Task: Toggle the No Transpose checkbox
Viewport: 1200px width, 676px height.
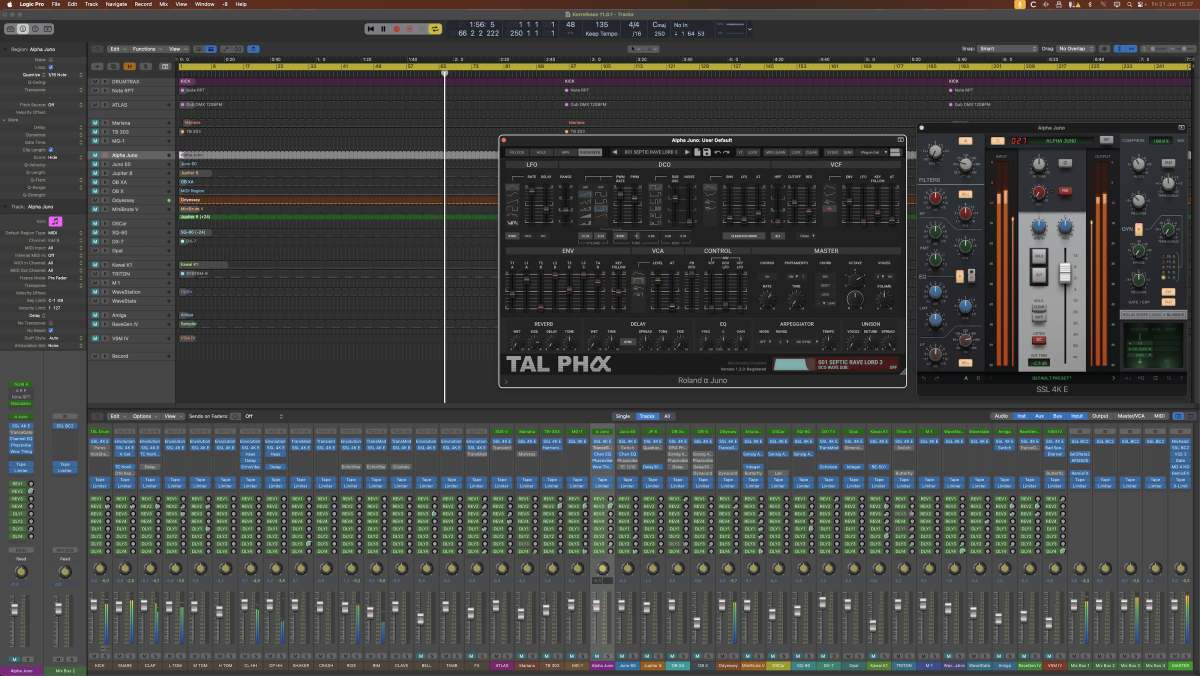Action: 51,323
